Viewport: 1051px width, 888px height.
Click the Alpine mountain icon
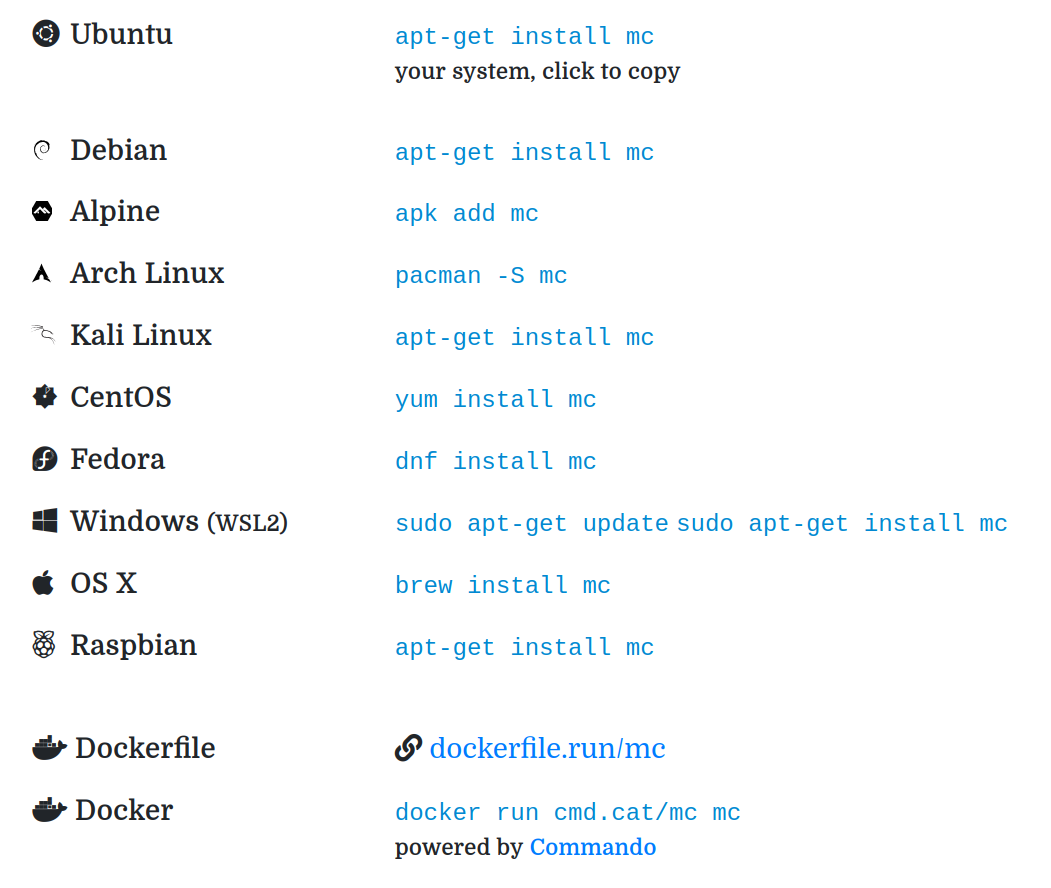click(x=42, y=212)
